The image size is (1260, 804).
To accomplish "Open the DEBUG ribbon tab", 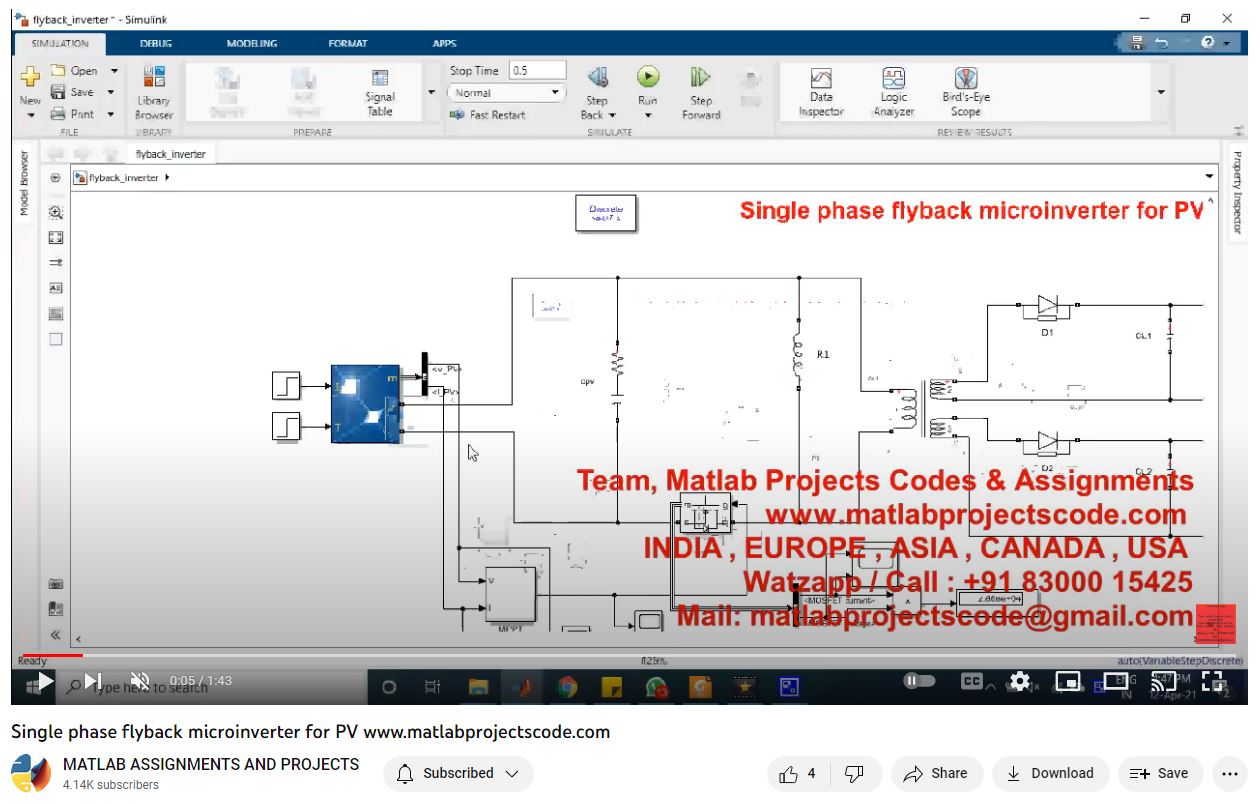I will [155, 44].
